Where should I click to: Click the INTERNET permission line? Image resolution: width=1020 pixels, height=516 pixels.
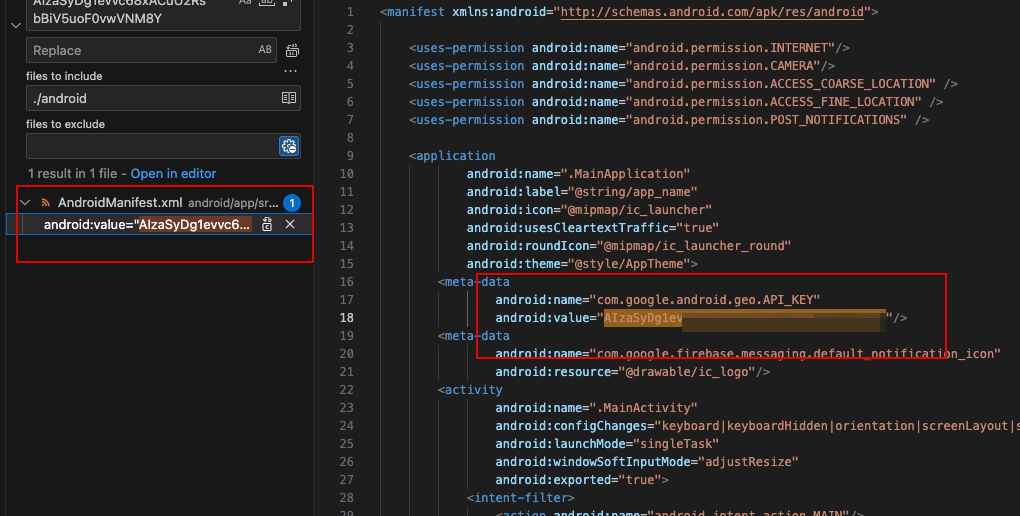coord(629,48)
